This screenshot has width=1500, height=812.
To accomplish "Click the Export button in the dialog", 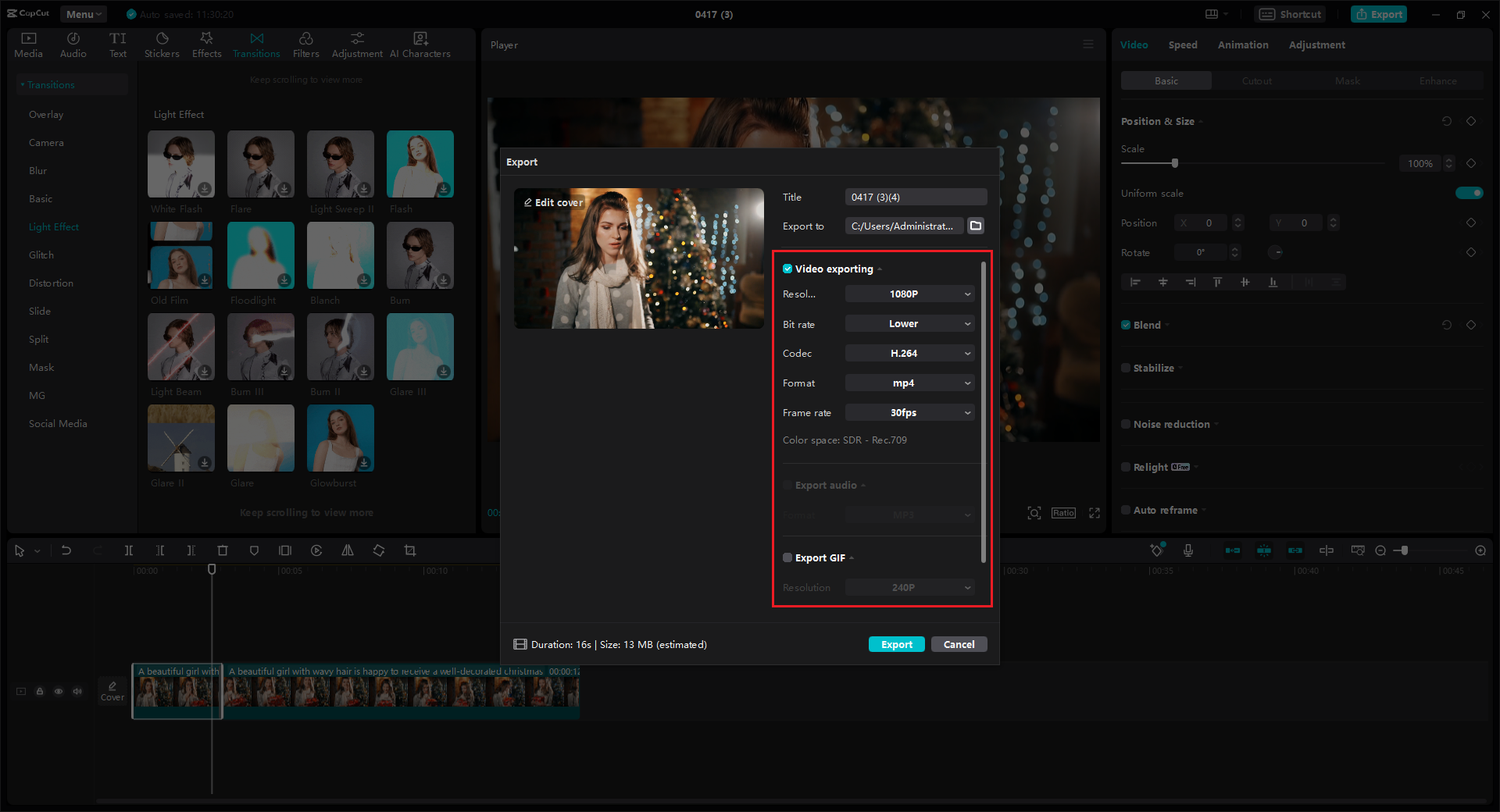I will coord(896,644).
